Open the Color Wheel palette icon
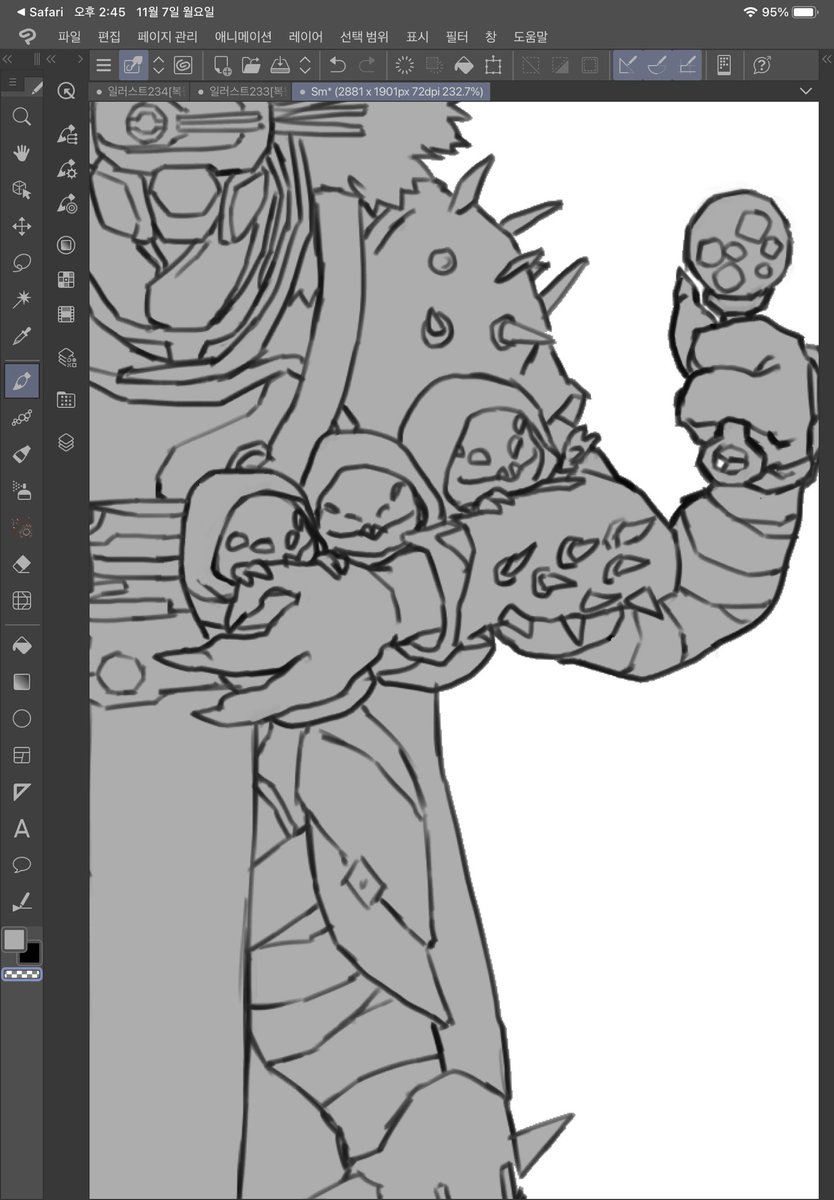Viewport: 834px width, 1200px height. point(67,244)
